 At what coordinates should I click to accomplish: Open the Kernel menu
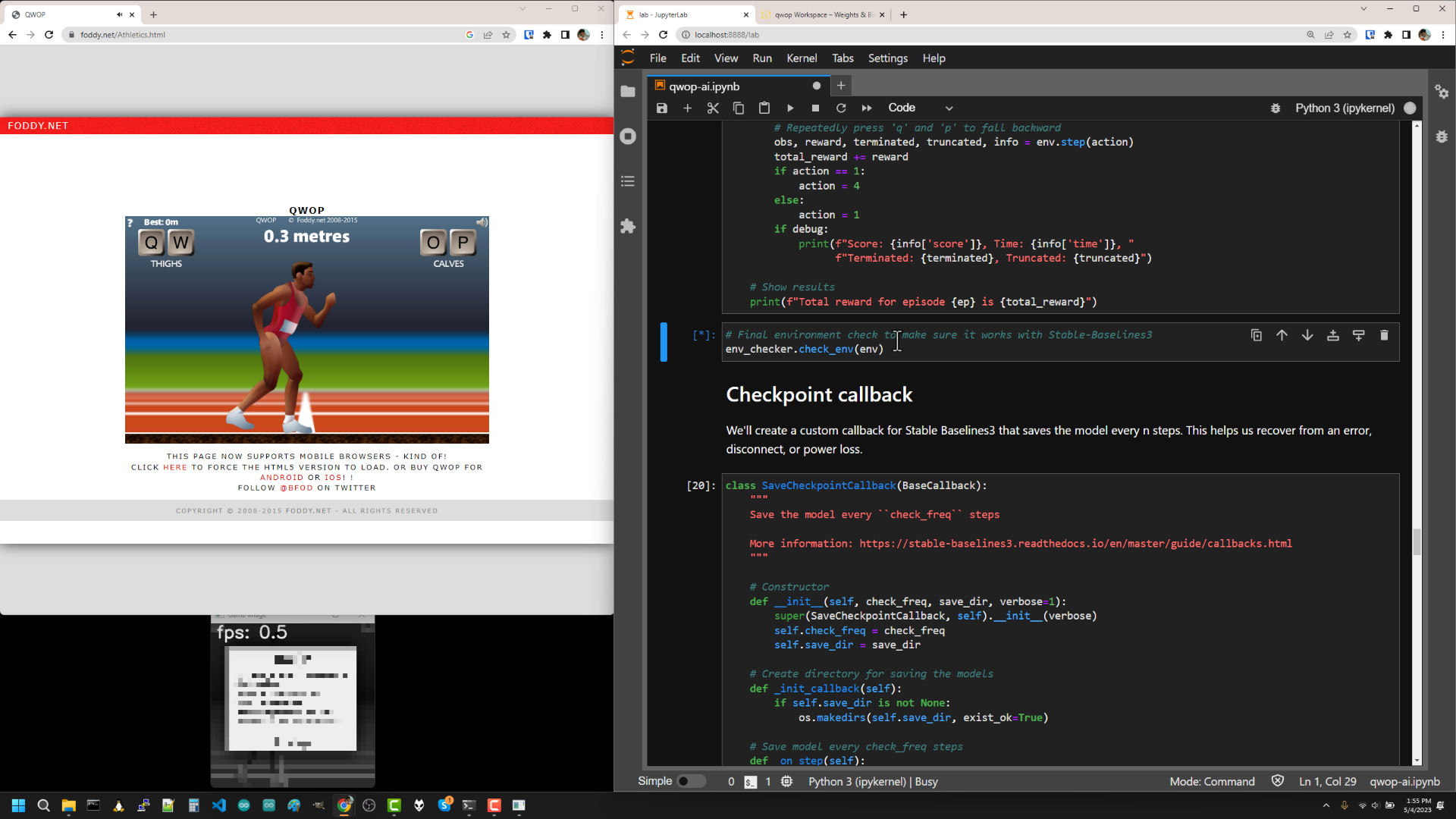pos(802,58)
